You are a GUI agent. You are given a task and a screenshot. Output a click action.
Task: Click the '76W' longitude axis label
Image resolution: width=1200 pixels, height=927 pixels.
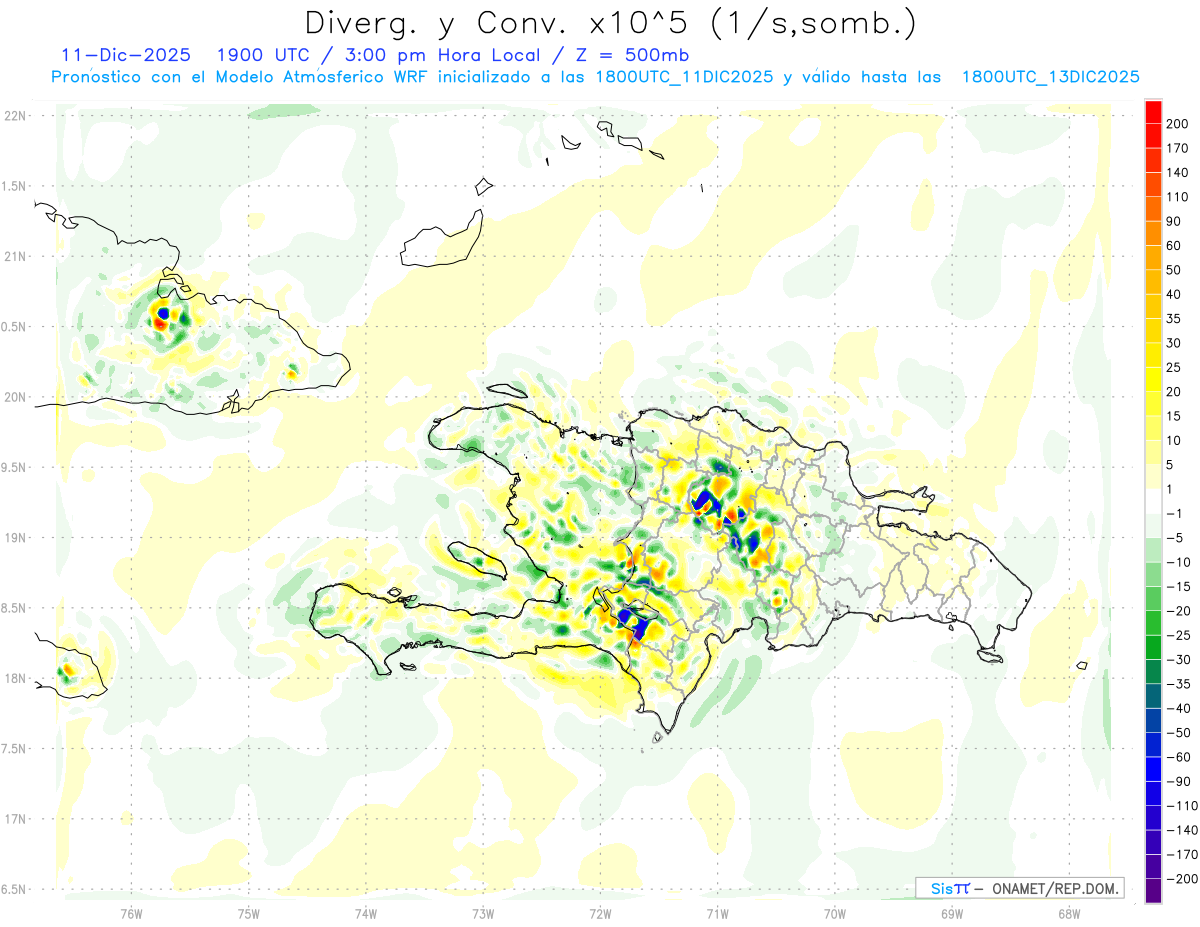pyautogui.click(x=131, y=913)
